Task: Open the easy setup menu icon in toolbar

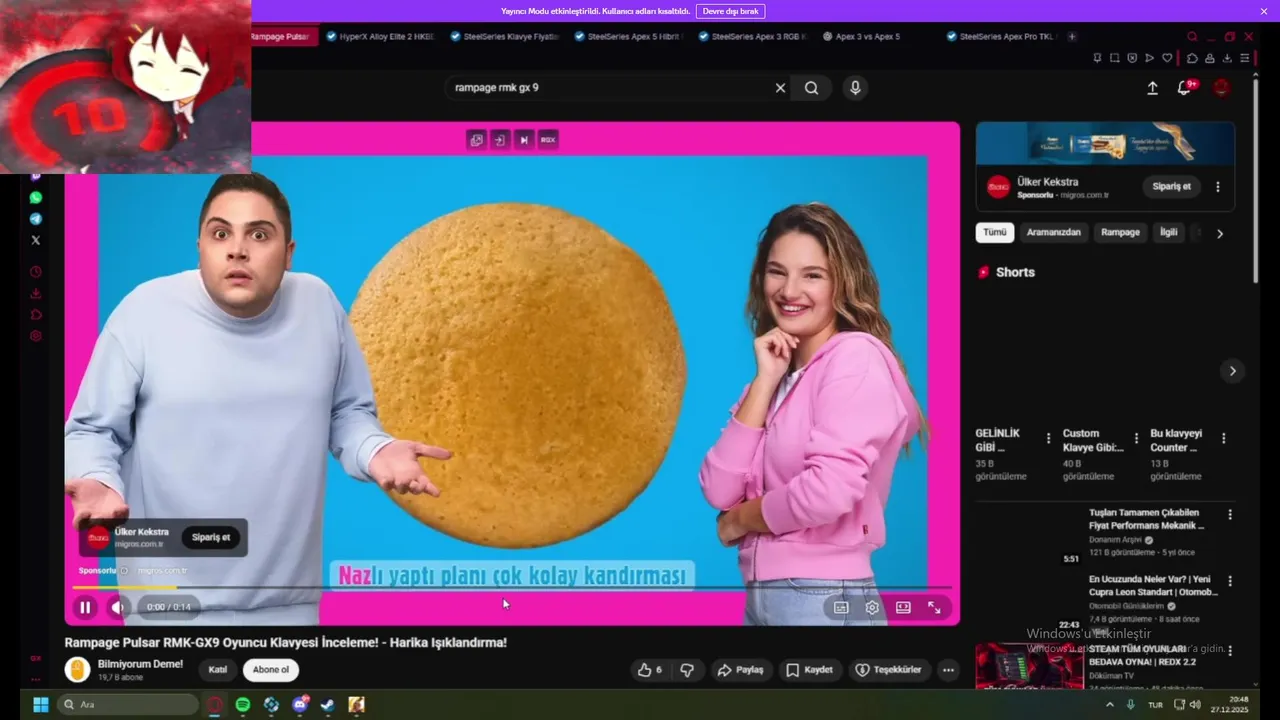Action: (x=1245, y=58)
